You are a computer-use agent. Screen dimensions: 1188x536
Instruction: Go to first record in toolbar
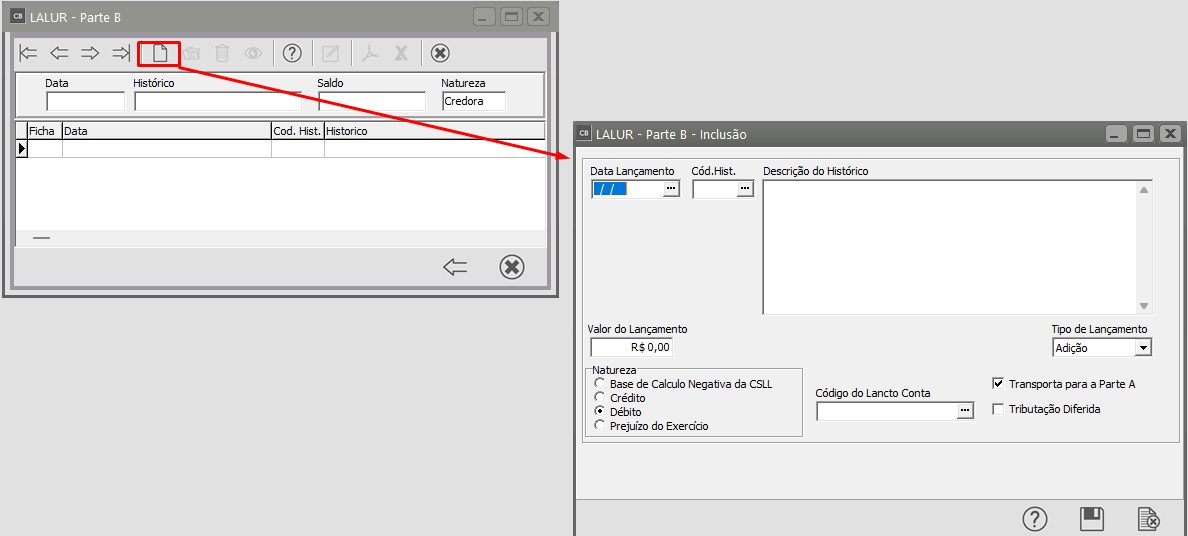click(x=29, y=53)
